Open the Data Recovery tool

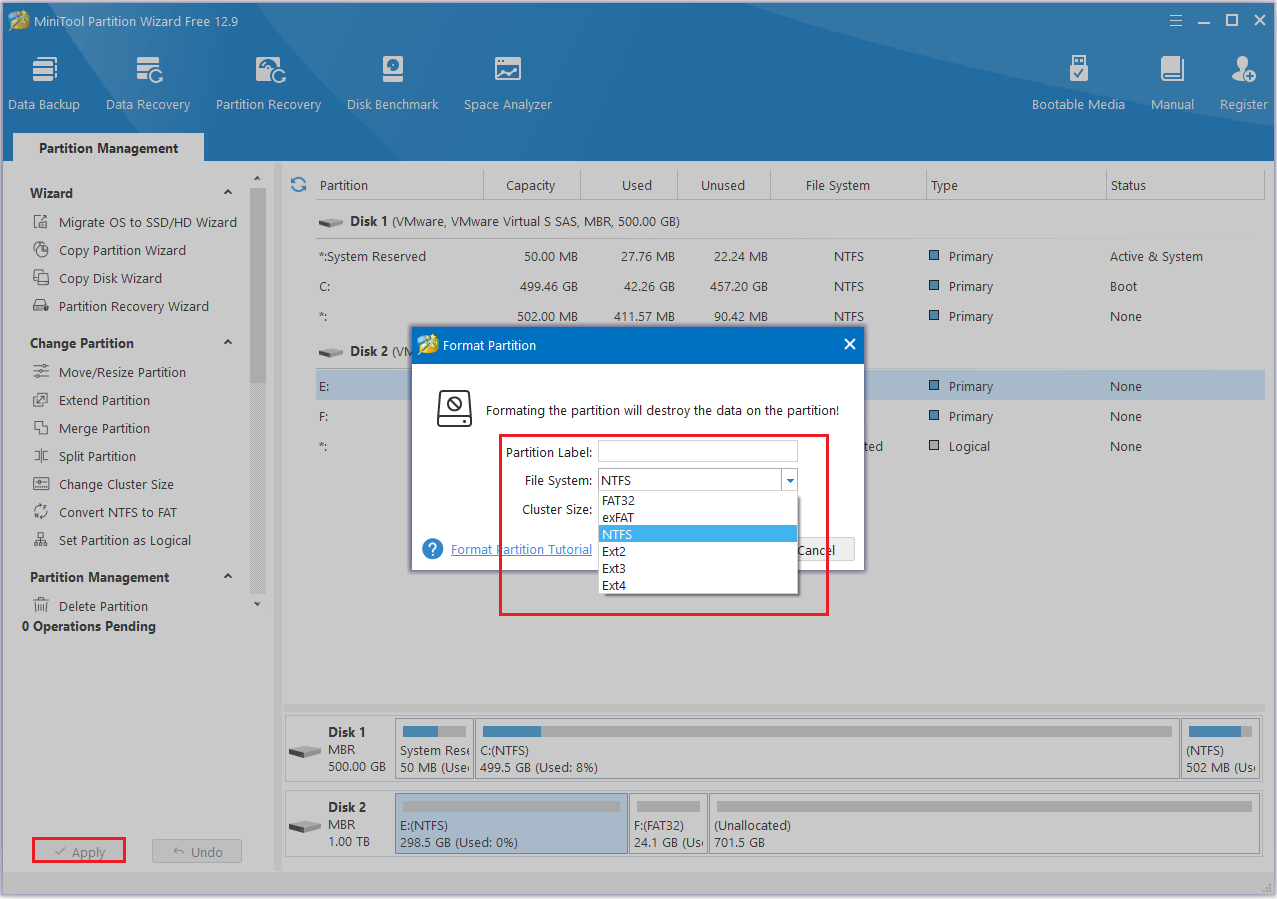click(x=148, y=80)
